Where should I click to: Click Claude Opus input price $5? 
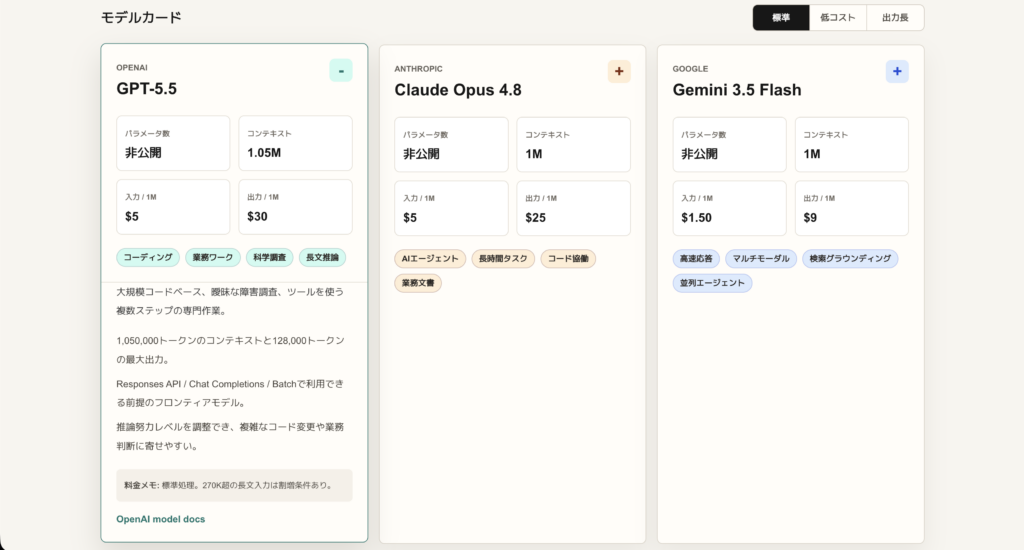pyautogui.click(x=410, y=218)
